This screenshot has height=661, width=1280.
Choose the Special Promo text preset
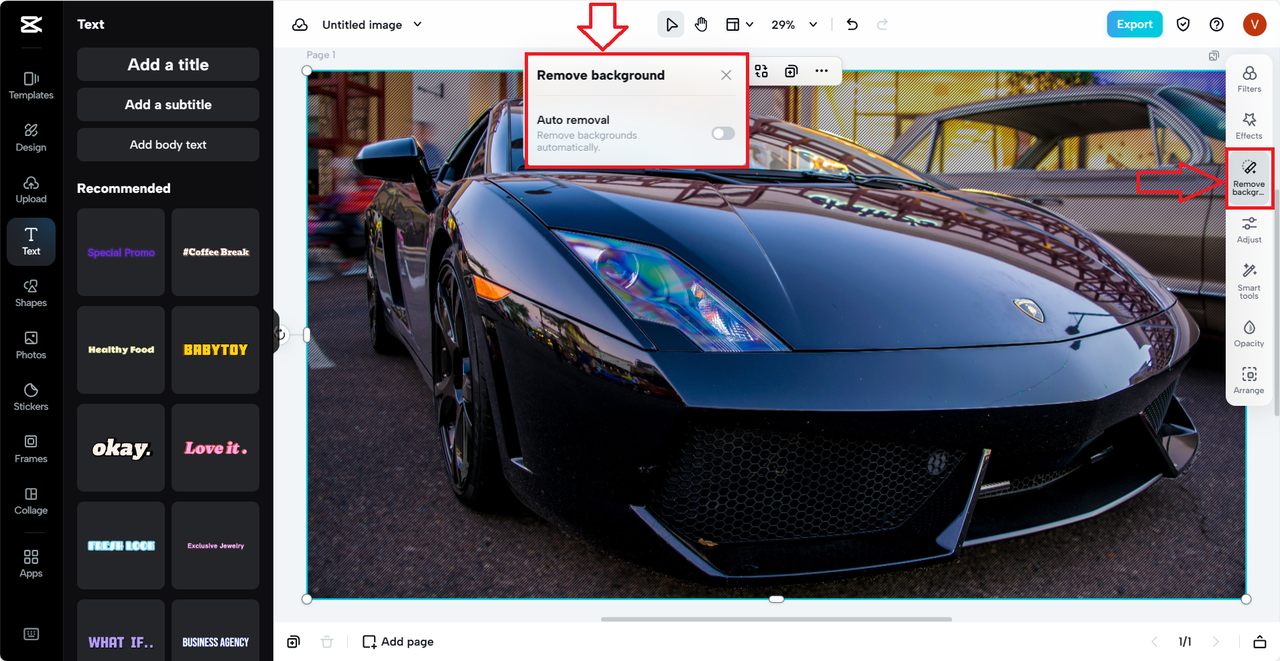[121, 252]
